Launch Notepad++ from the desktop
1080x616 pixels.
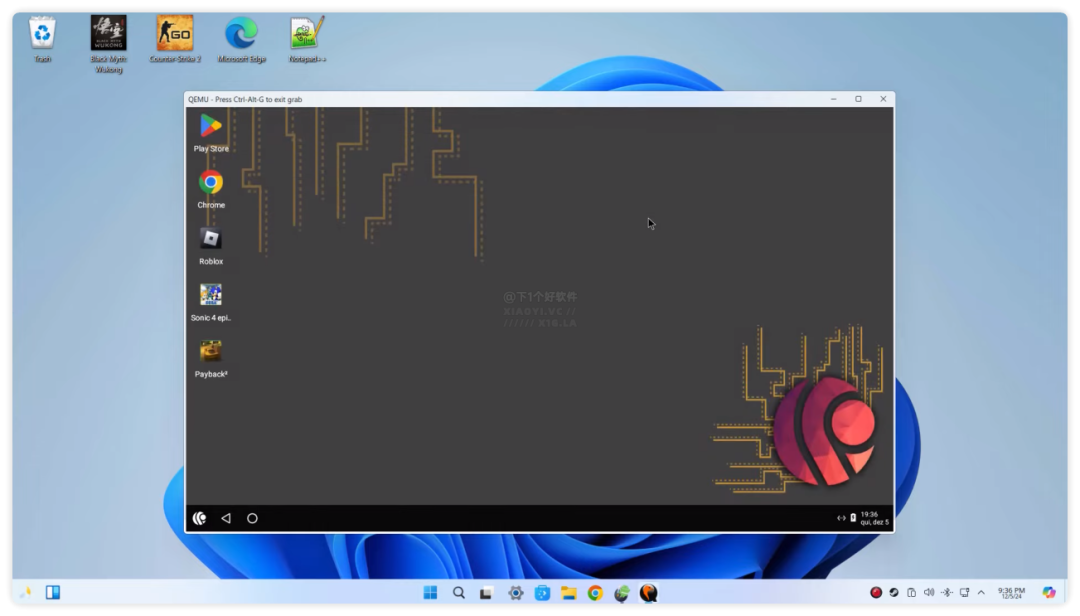pos(307,34)
